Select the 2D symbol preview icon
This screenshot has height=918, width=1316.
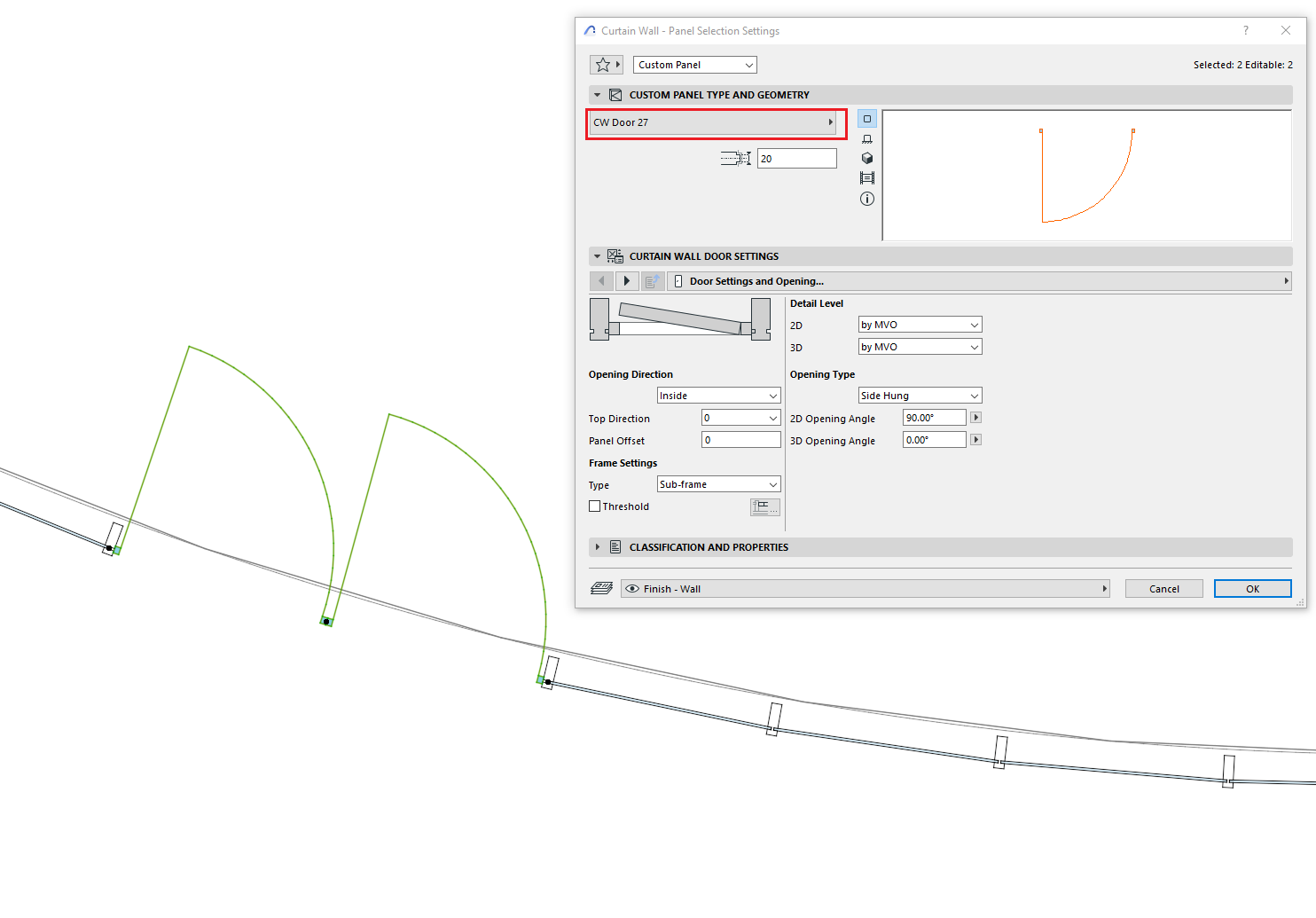[x=867, y=119]
